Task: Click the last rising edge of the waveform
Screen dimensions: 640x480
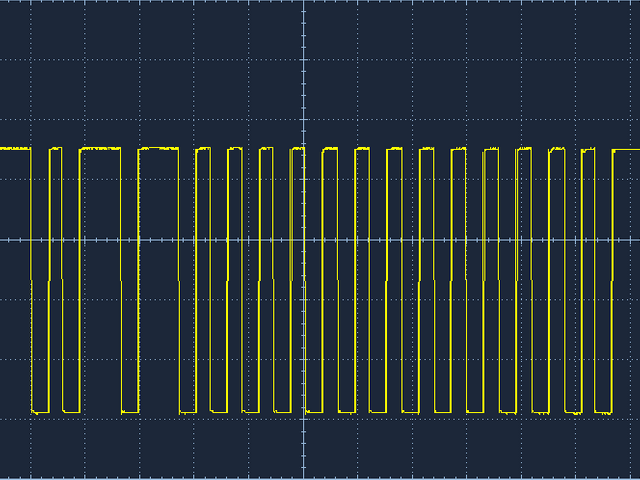Action: (x=611, y=280)
